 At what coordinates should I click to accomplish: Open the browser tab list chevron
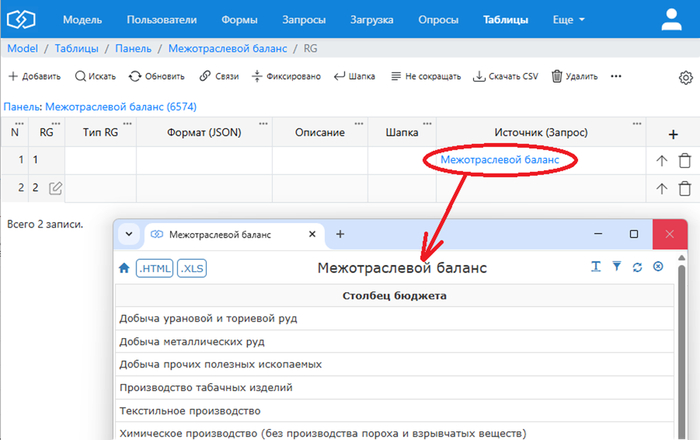128,233
